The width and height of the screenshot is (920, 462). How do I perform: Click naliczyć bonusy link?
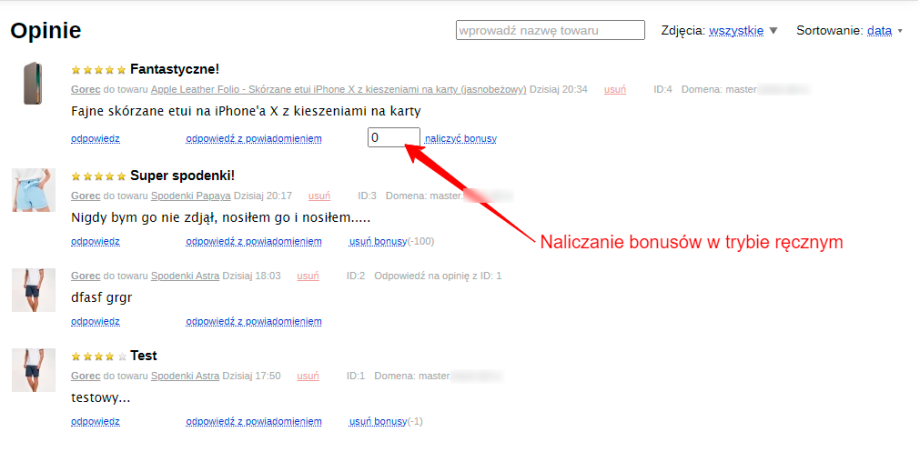click(460, 139)
